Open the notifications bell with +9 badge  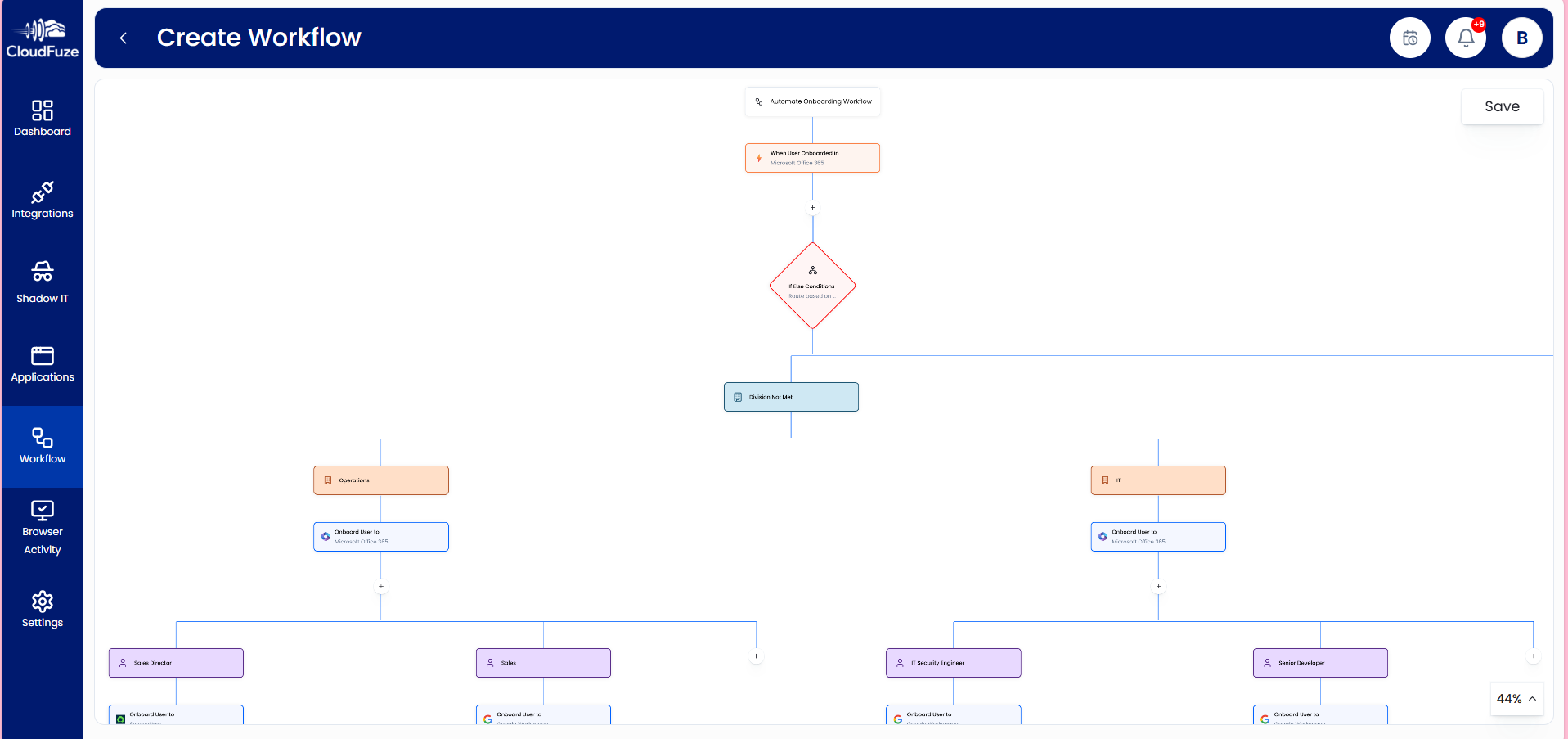[x=1464, y=37]
